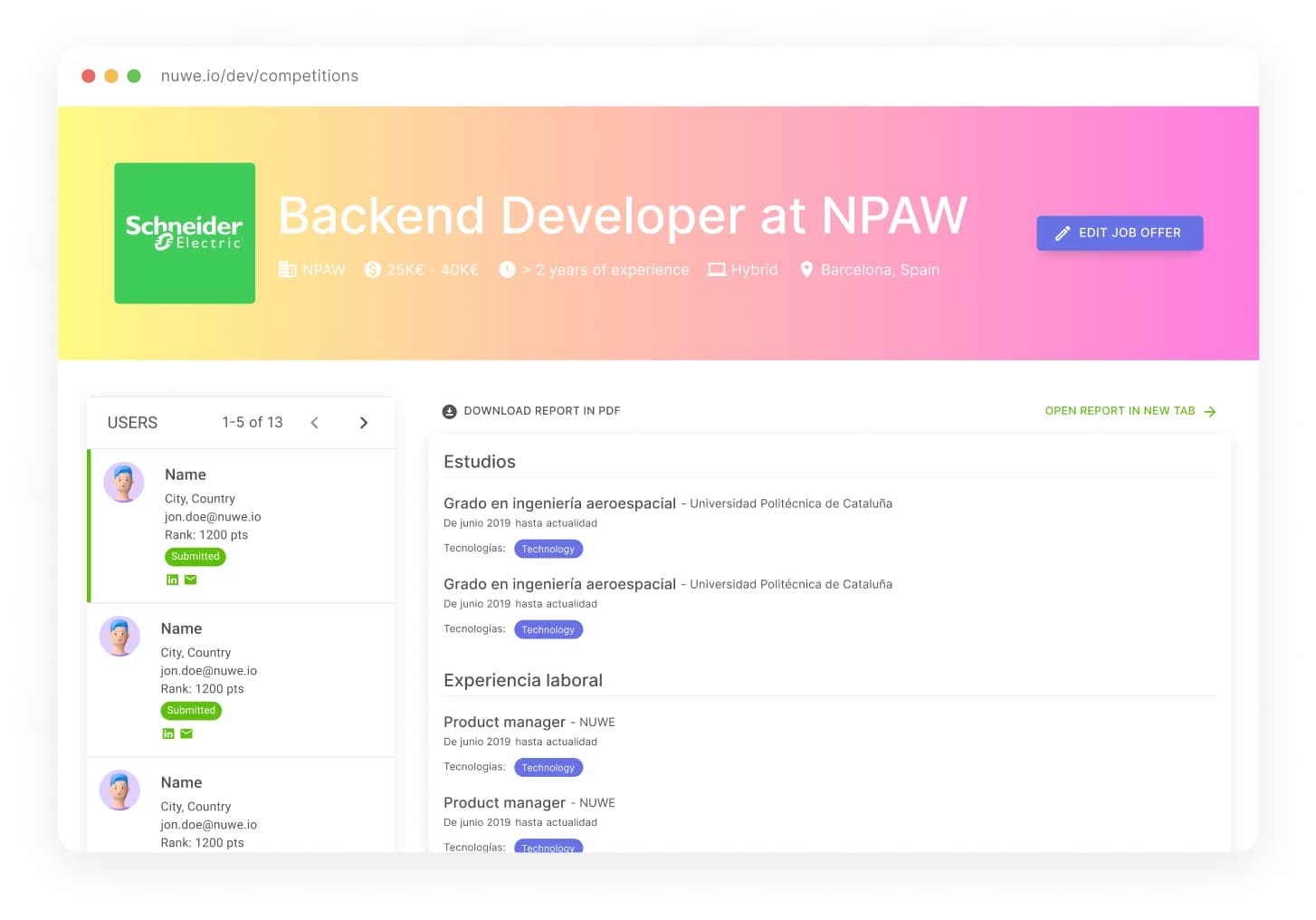Click the second Grado en ingeniería aeroespacial entry
The width and height of the screenshot is (1316, 920).
click(x=559, y=584)
